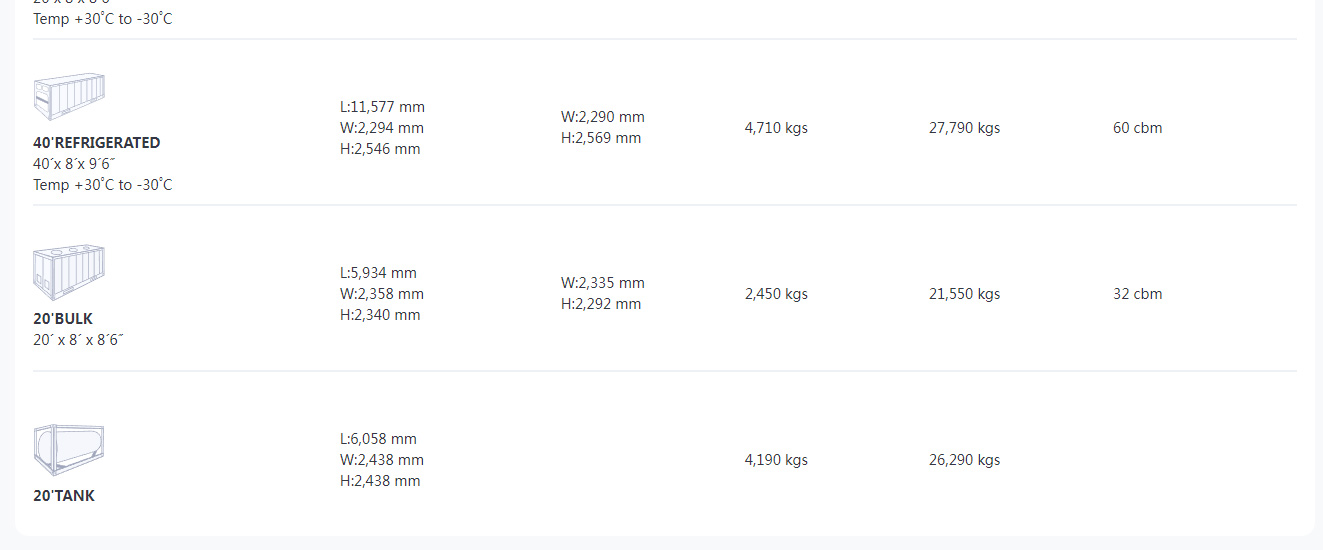Click the L:11,577 mm interior length
This screenshot has height=550, width=1323.
382,107
